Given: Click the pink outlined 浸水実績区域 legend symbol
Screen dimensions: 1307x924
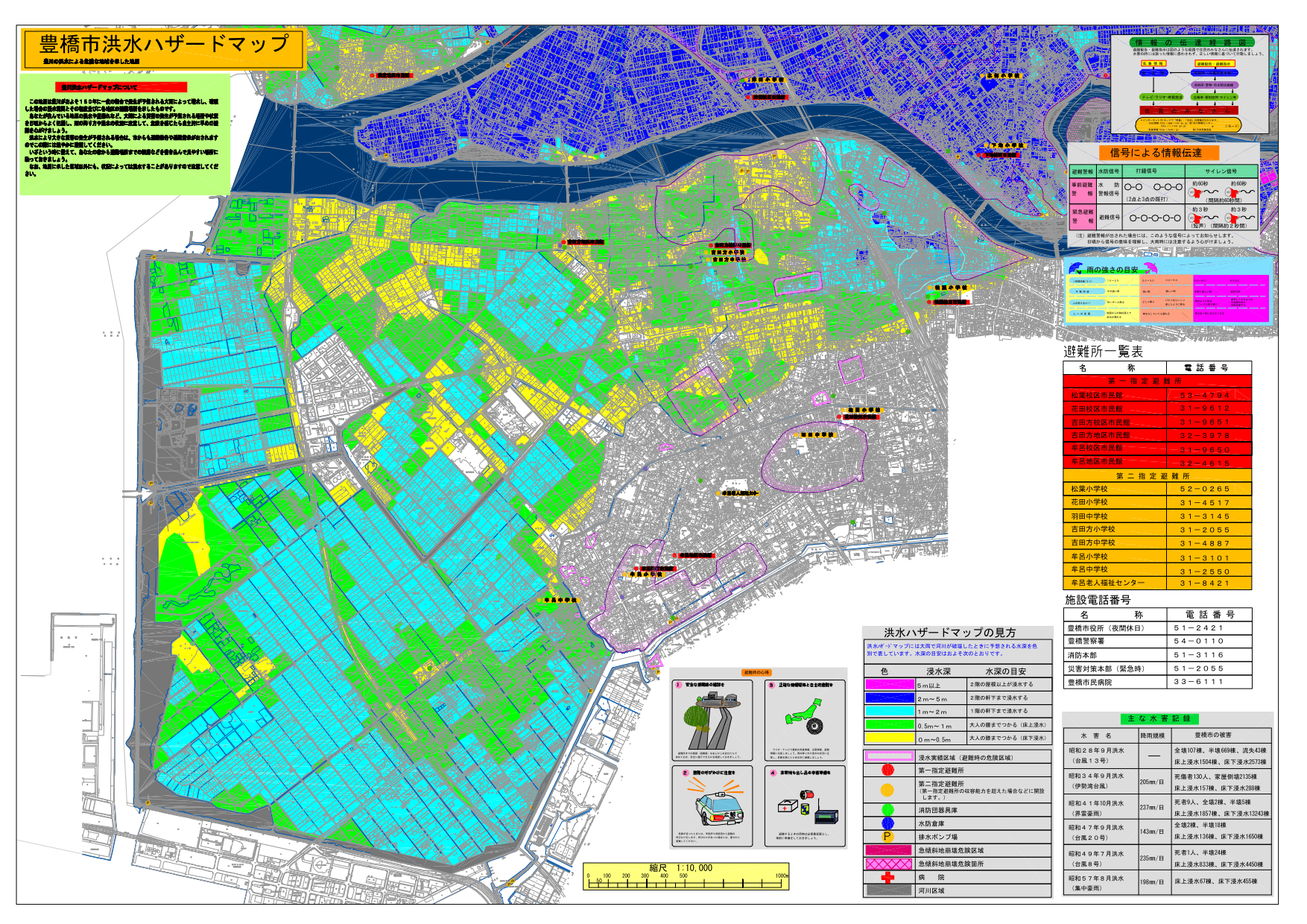Looking at the screenshot, I should [888, 756].
